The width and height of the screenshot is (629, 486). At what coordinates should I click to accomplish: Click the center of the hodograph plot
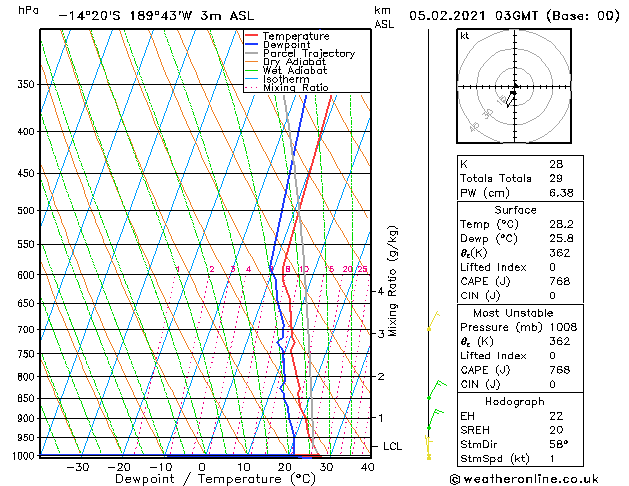click(513, 87)
